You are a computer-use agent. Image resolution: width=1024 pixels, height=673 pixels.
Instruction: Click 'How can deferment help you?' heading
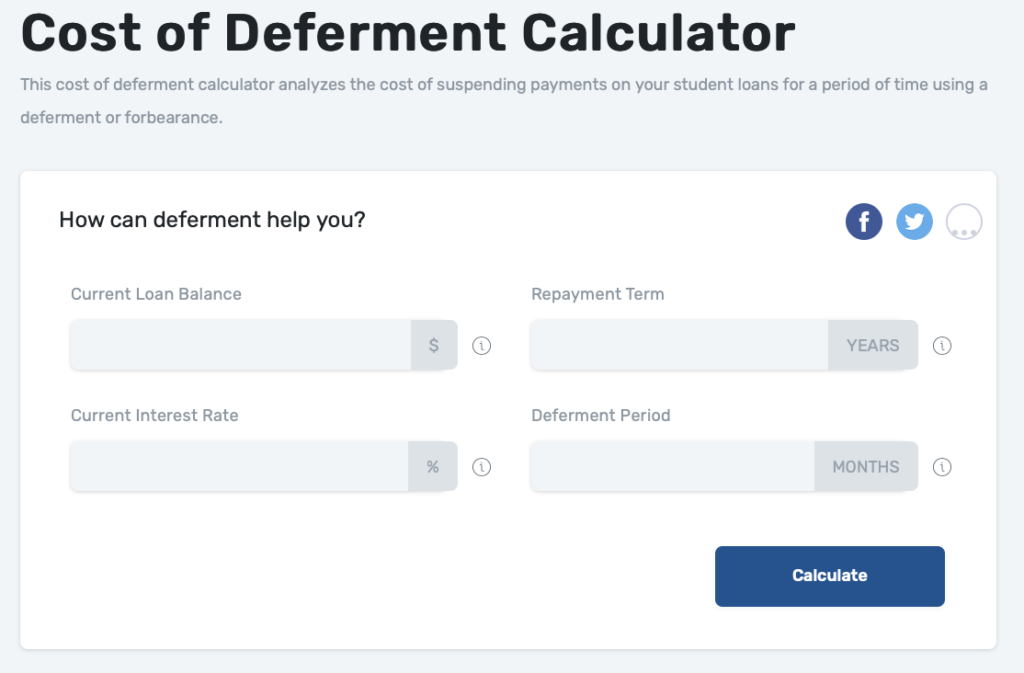pos(212,220)
